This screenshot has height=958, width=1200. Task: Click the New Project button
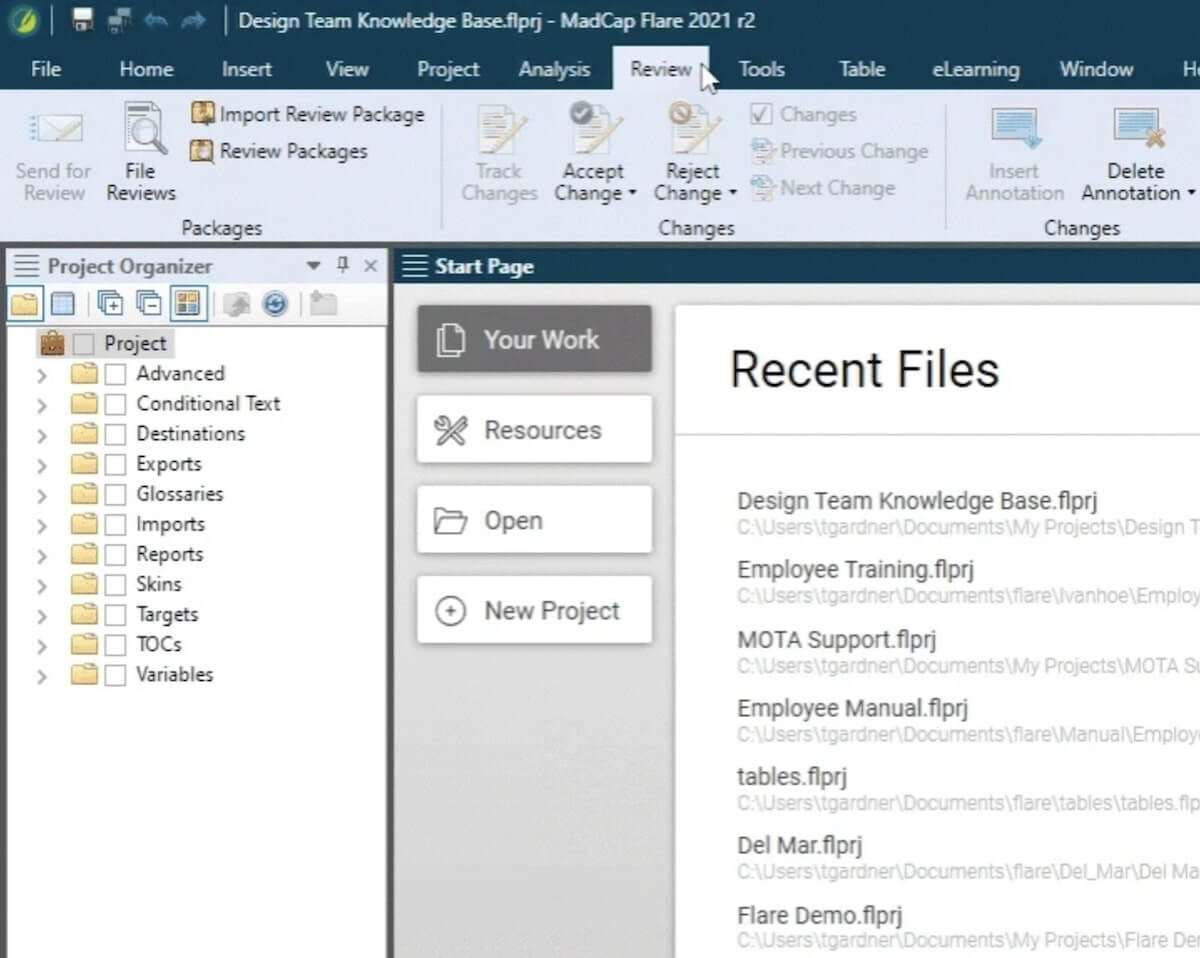(534, 610)
